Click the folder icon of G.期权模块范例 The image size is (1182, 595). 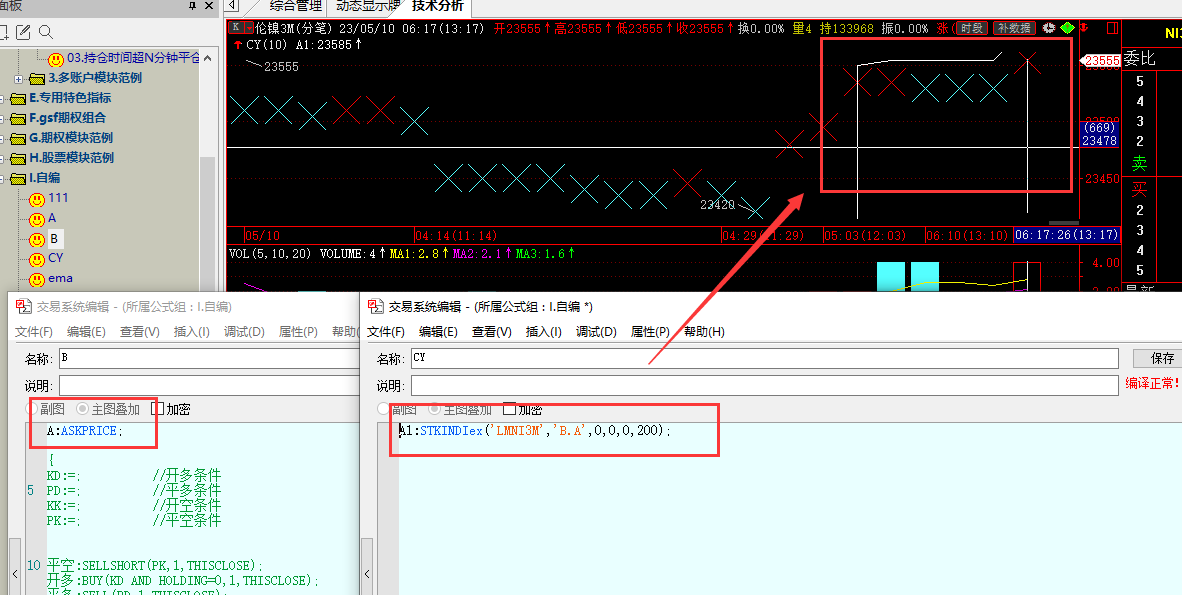[18, 139]
